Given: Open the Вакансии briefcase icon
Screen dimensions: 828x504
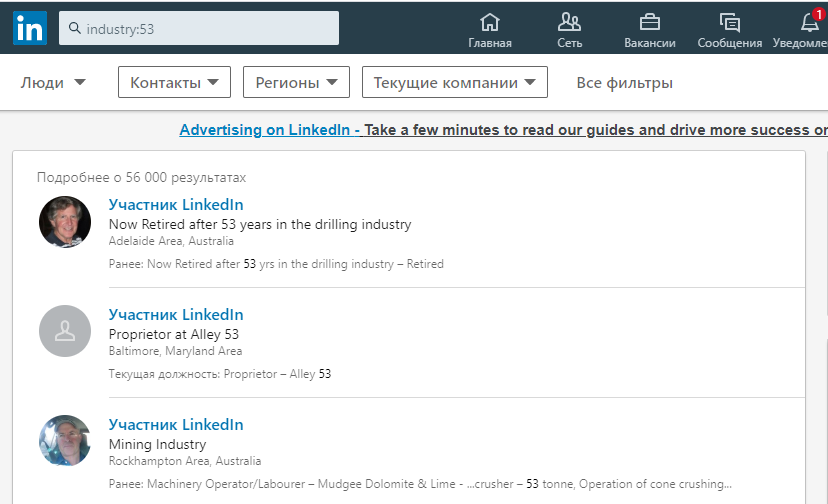Looking at the screenshot, I should 649,22.
